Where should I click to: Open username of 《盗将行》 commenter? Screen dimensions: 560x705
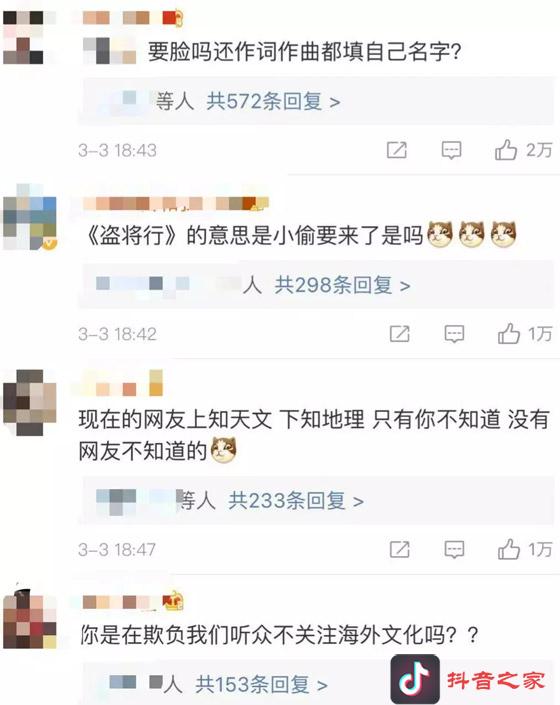(175, 203)
